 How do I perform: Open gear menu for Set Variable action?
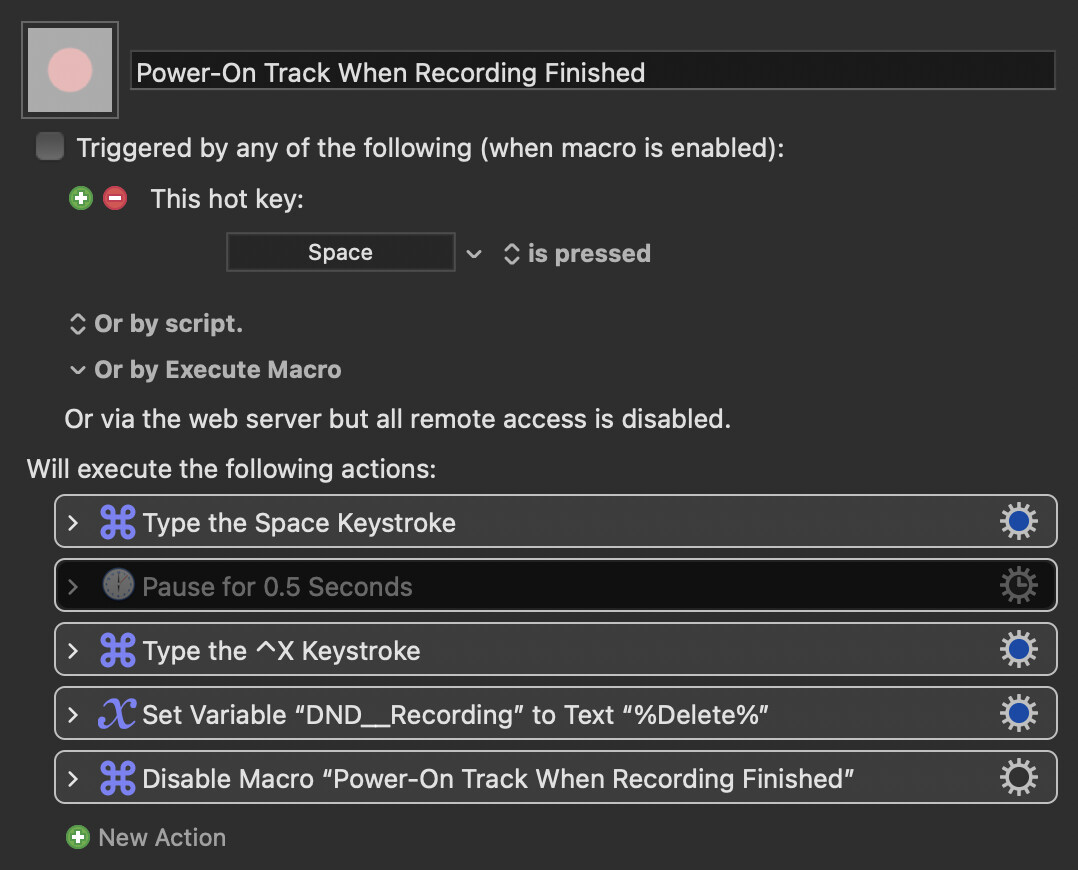(x=1018, y=715)
